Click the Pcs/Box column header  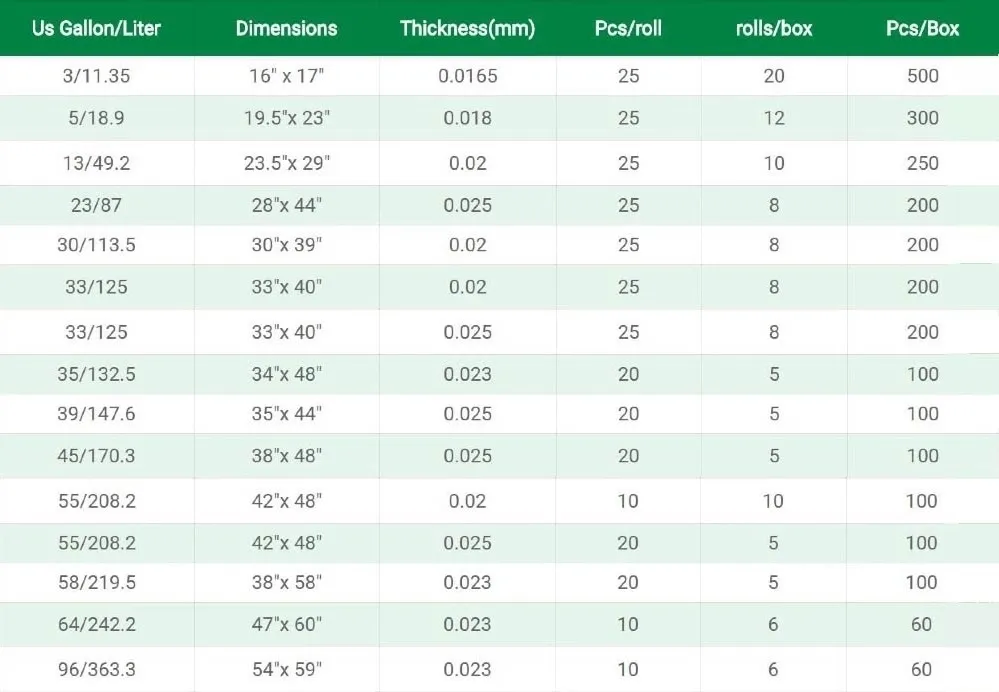922,28
